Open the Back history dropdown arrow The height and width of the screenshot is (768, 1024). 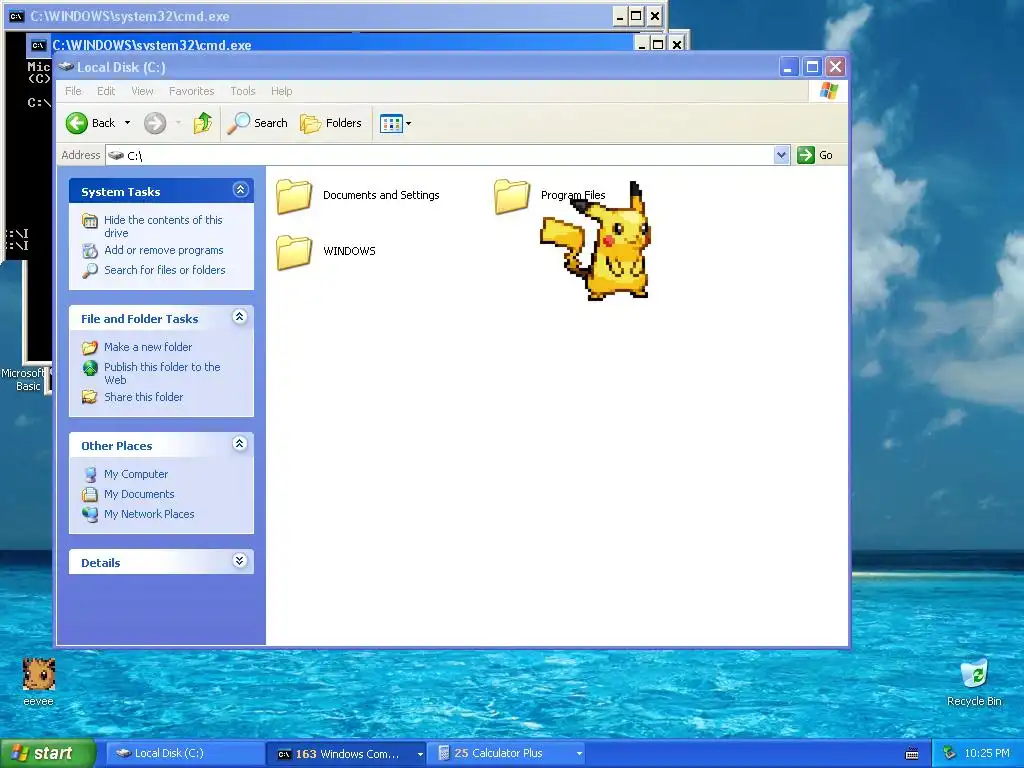pos(127,123)
